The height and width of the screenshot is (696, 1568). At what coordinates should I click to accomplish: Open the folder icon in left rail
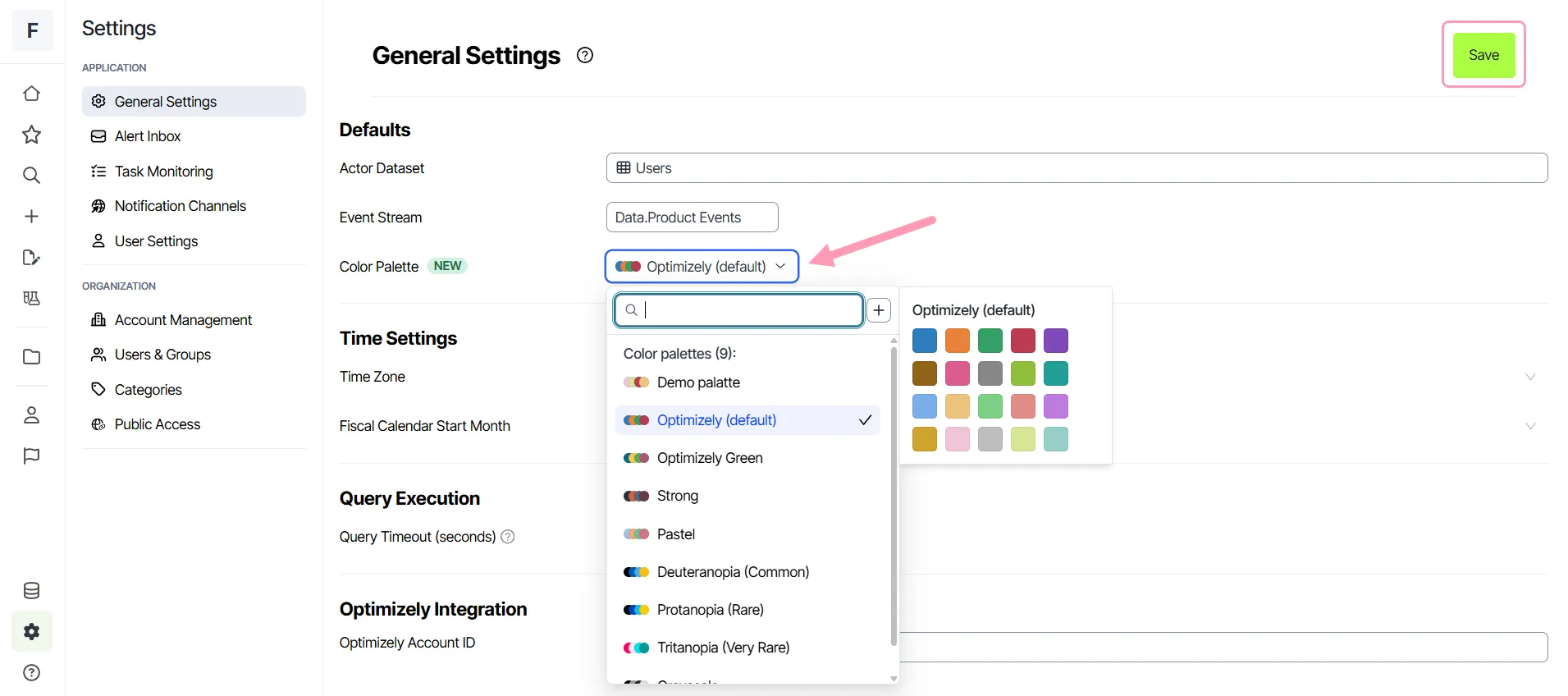point(31,357)
